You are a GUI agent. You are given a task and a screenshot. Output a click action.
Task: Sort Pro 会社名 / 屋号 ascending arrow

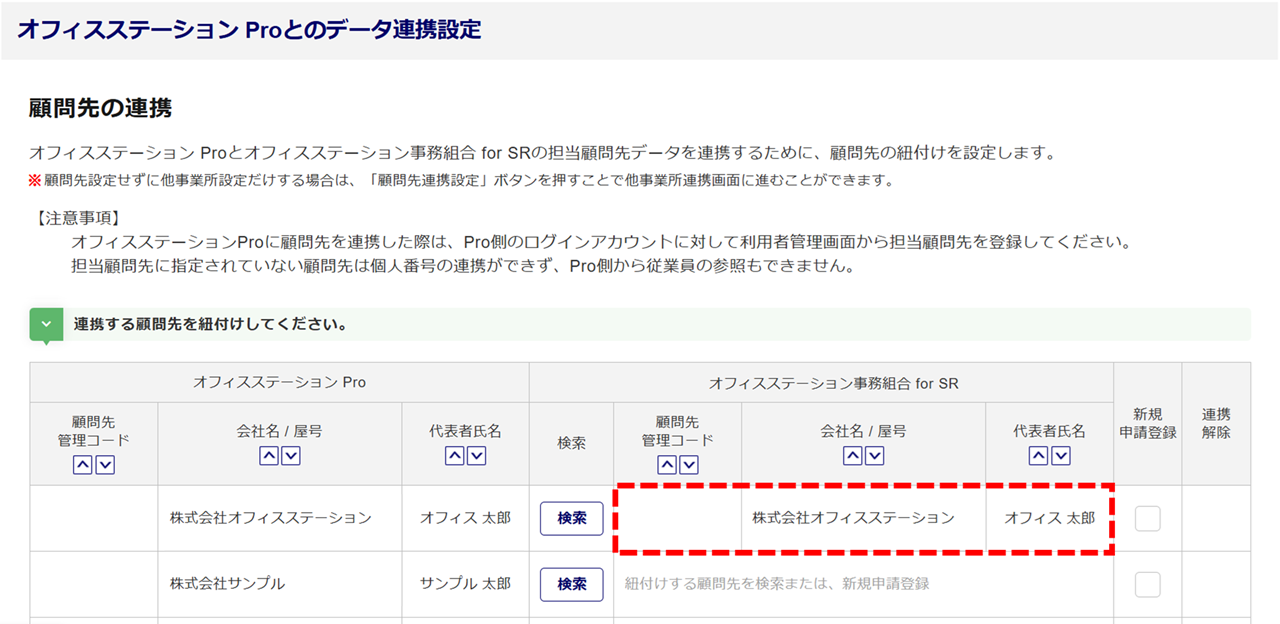coord(268,456)
